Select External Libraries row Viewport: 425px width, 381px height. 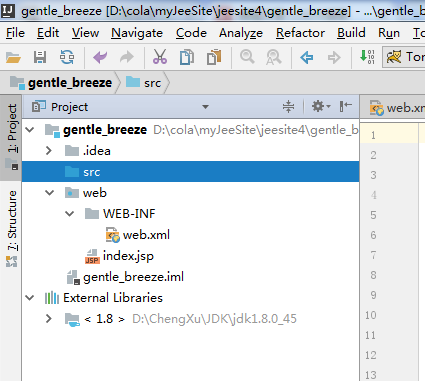click(x=190, y=297)
